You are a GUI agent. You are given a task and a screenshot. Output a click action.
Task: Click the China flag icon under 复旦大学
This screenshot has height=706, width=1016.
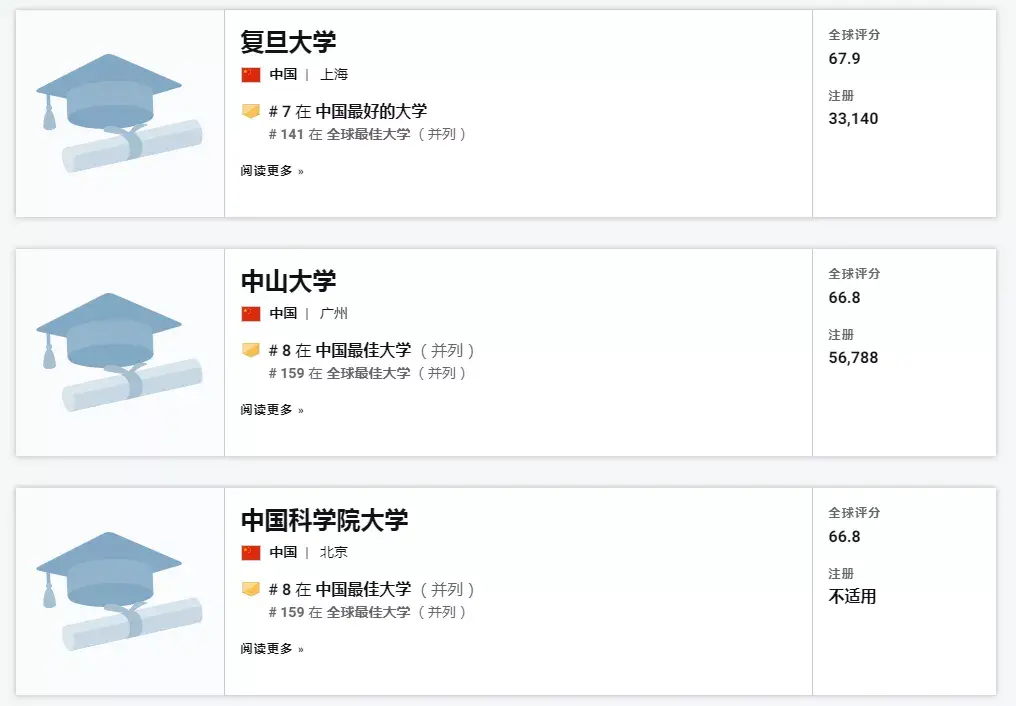point(251,74)
